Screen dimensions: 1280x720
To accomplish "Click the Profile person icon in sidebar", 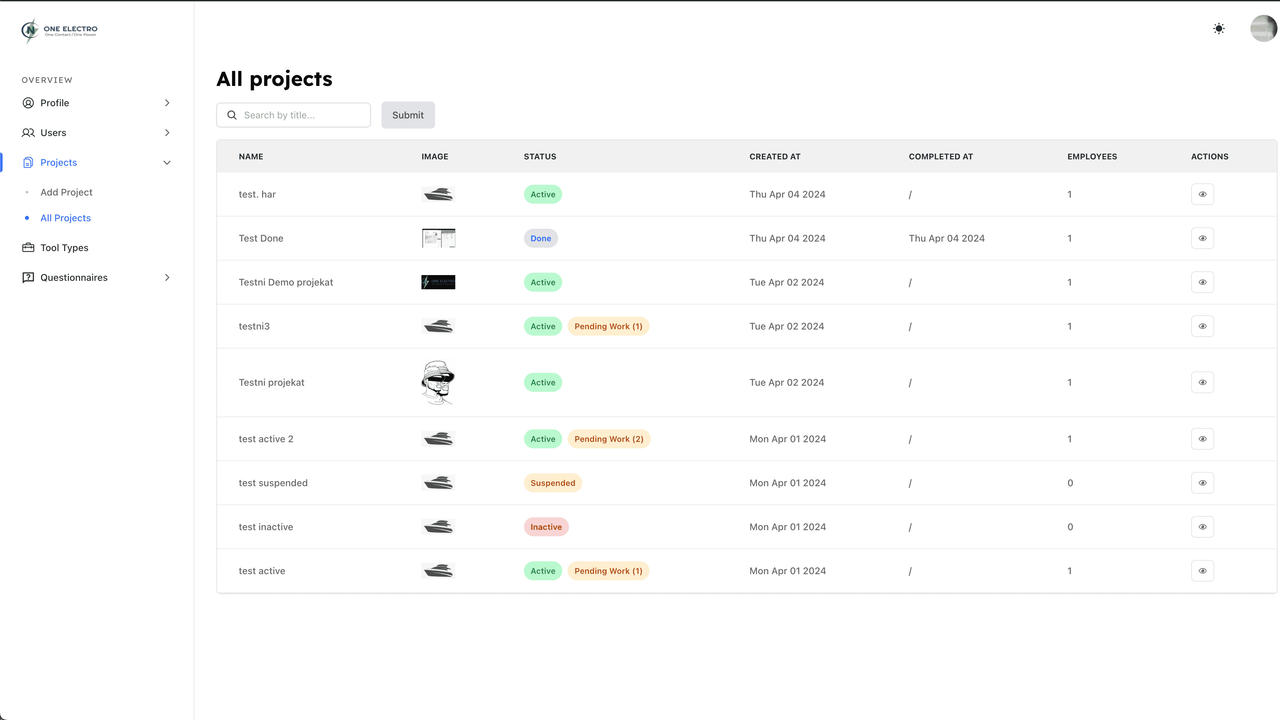I will (x=28, y=103).
